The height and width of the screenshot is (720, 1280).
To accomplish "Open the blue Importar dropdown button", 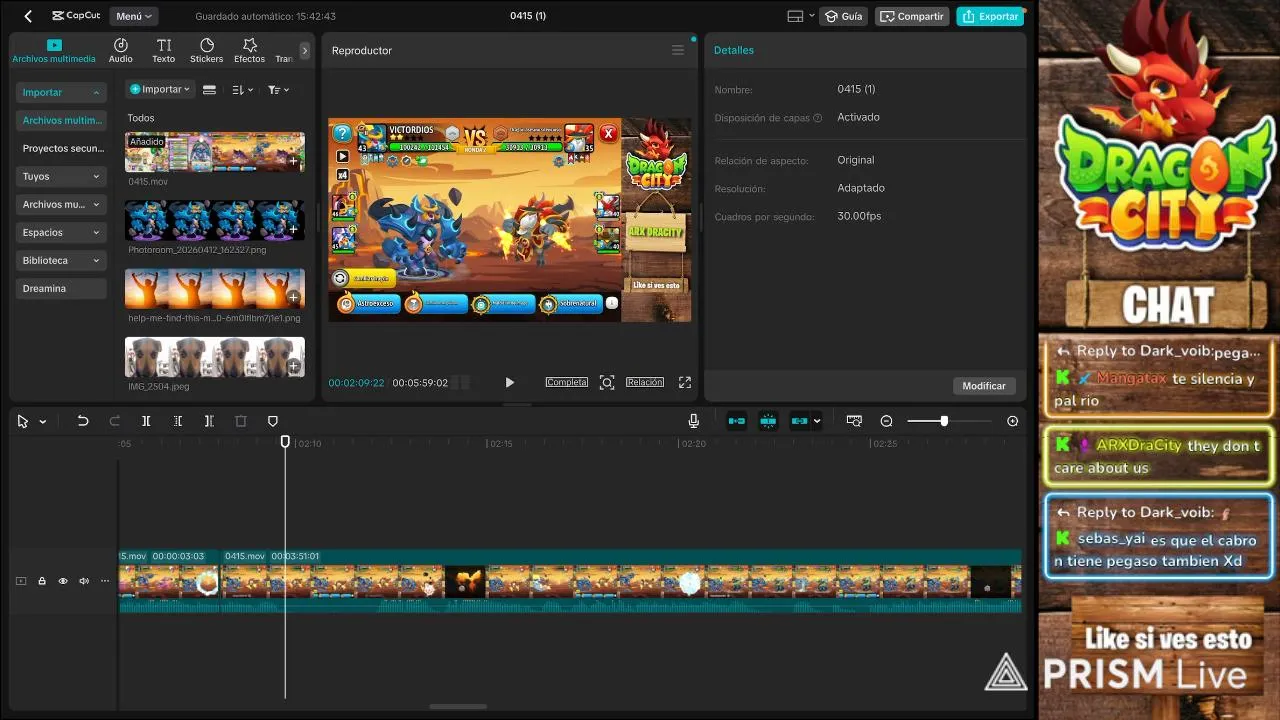I will tap(159, 89).
